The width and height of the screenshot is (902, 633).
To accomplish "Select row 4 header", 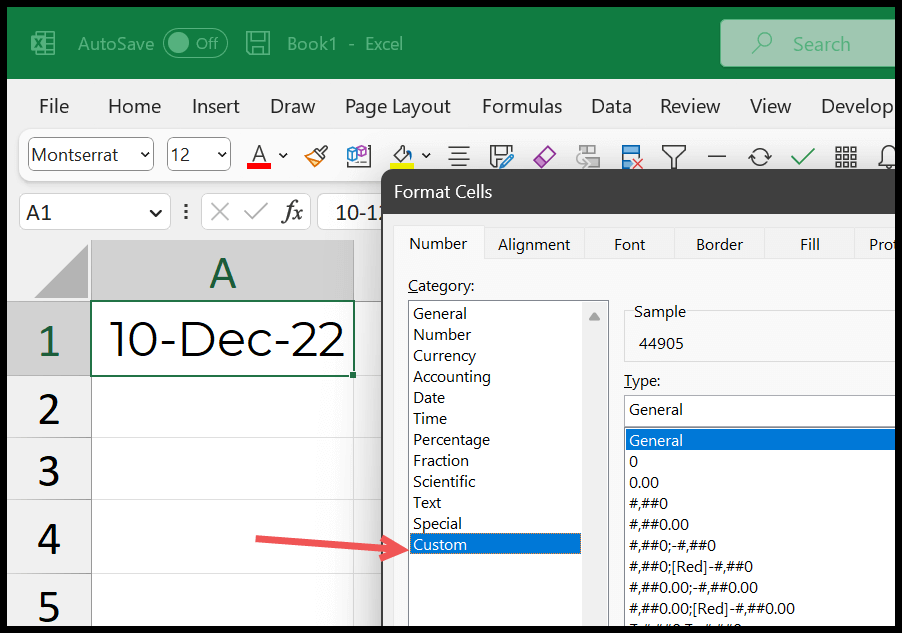I will click(49, 537).
